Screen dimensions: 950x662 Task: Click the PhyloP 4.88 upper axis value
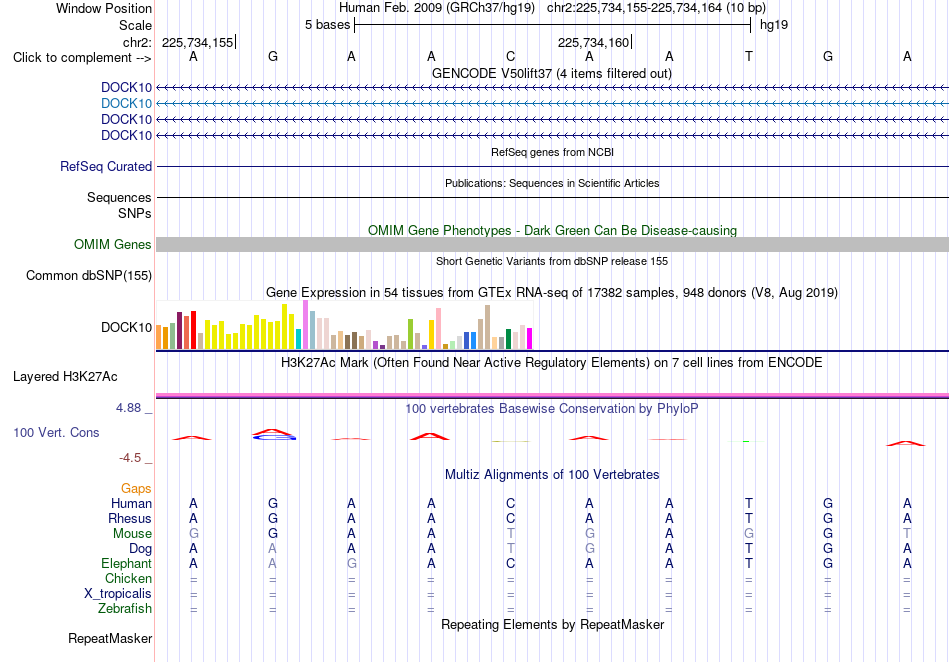coord(128,408)
